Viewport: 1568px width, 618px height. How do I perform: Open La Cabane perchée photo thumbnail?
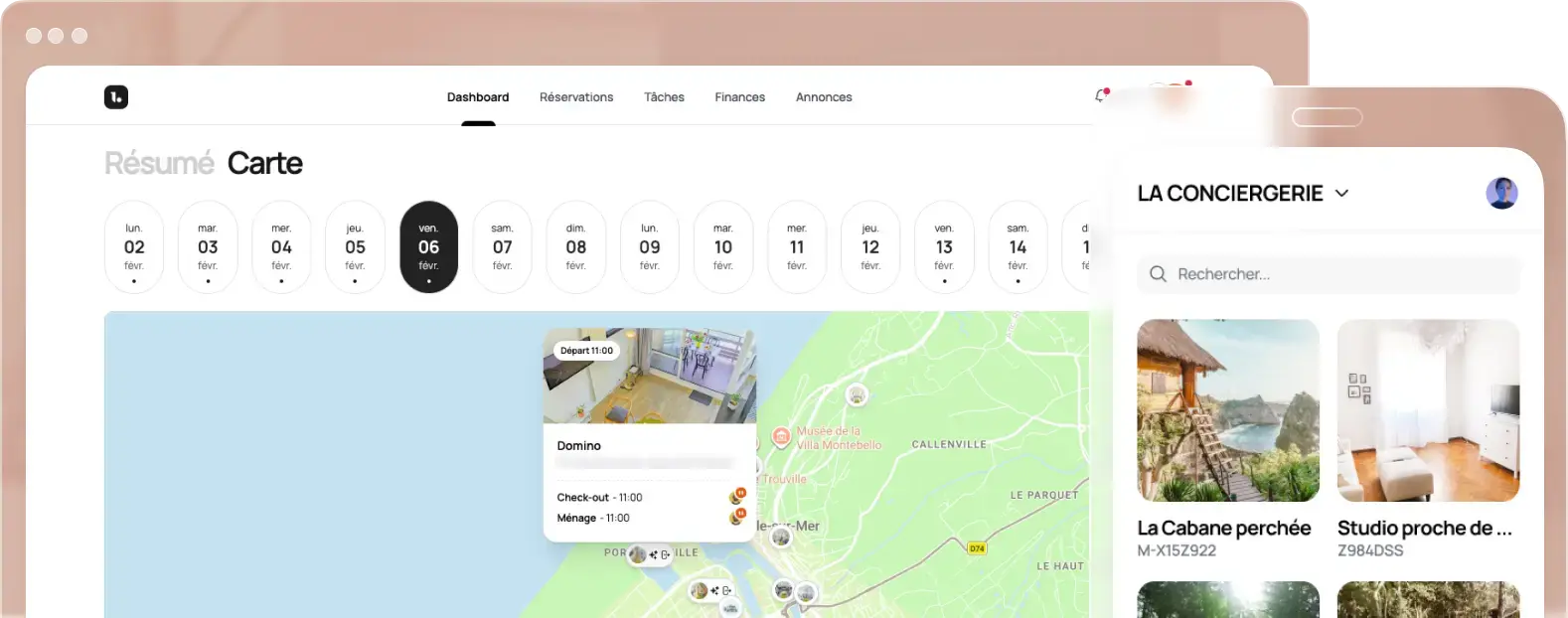coord(1228,410)
